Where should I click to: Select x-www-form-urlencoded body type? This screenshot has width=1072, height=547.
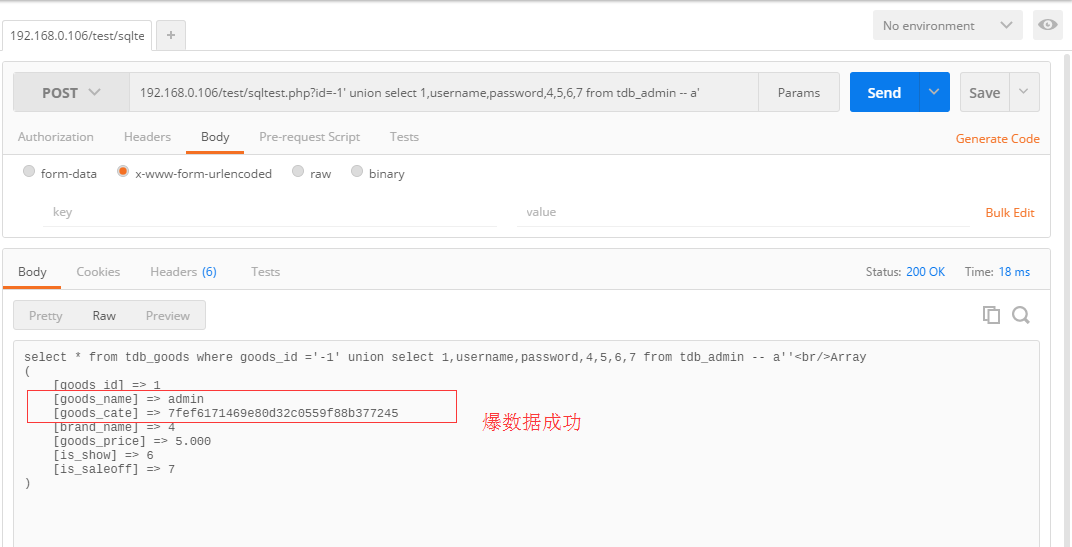coord(123,172)
